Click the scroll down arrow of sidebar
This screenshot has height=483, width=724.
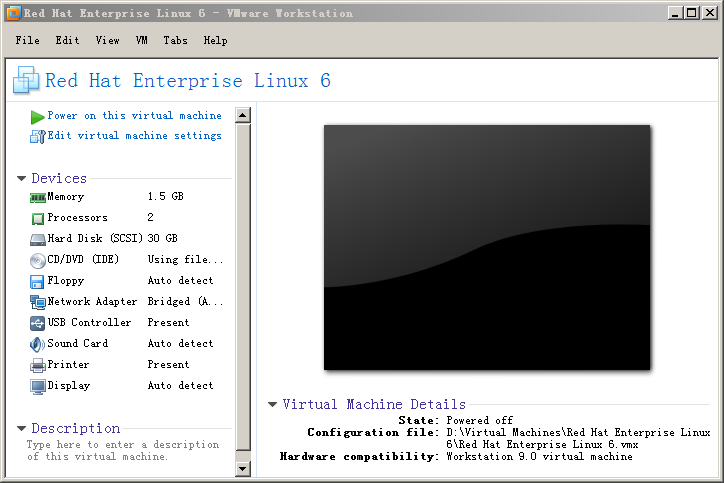(x=242, y=469)
